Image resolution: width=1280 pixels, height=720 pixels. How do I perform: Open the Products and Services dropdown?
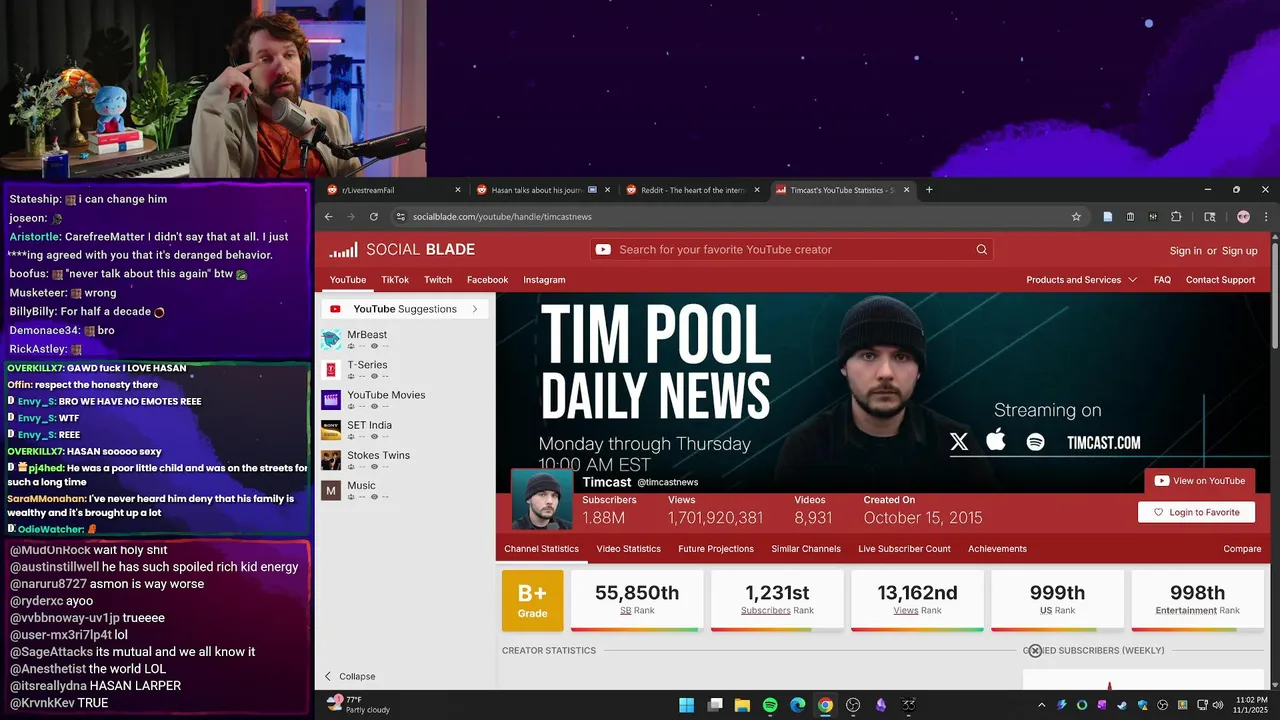tap(1081, 280)
